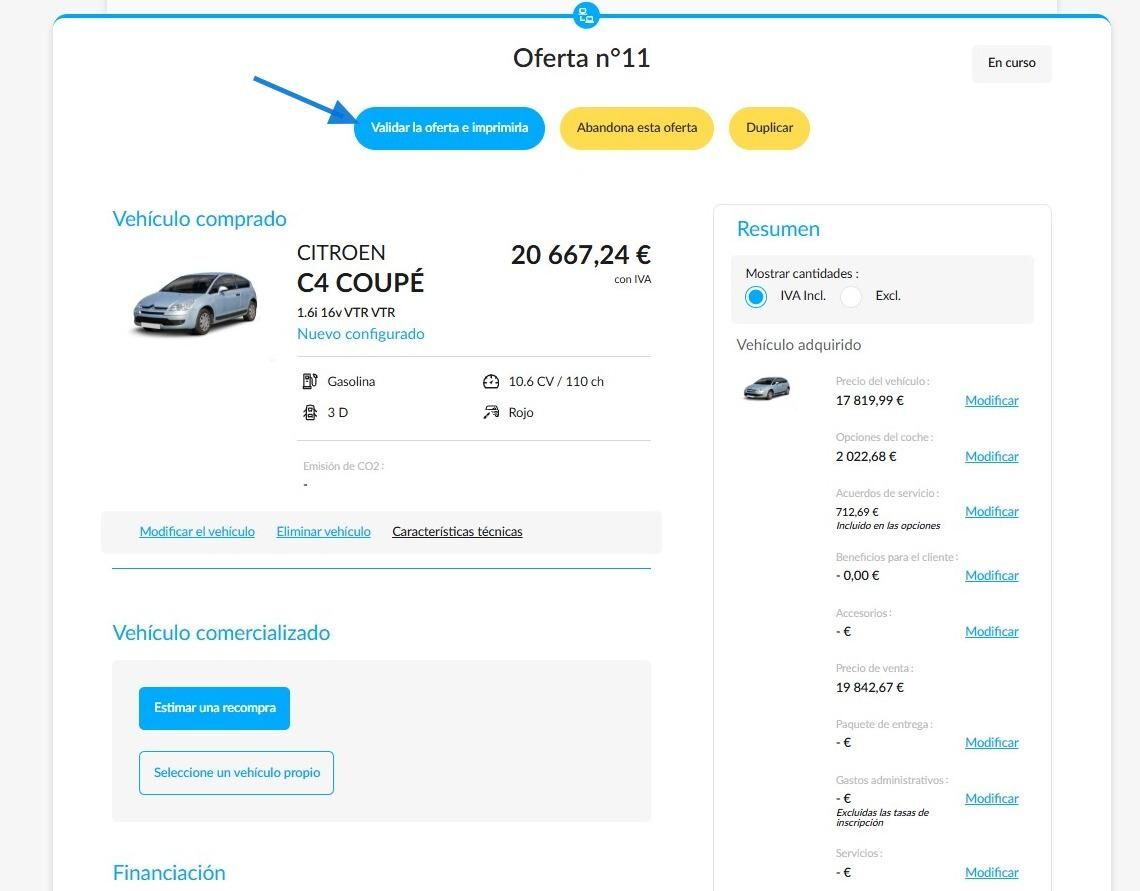Click the Rojo paint color icon
Image resolution: width=1140 pixels, height=891 pixels.
pos(491,412)
